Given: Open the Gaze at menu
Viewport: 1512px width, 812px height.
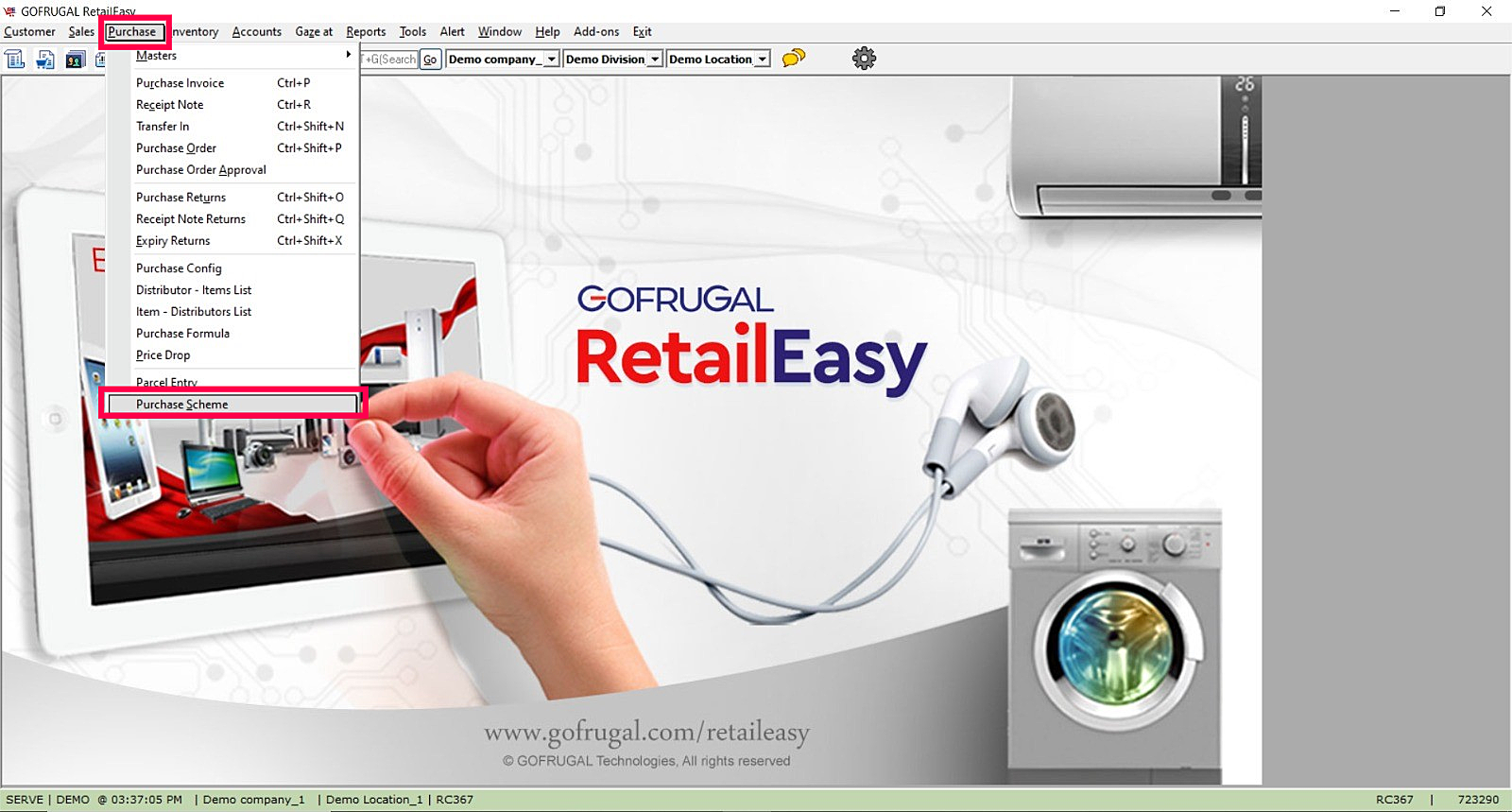Looking at the screenshot, I should [x=314, y=32].
